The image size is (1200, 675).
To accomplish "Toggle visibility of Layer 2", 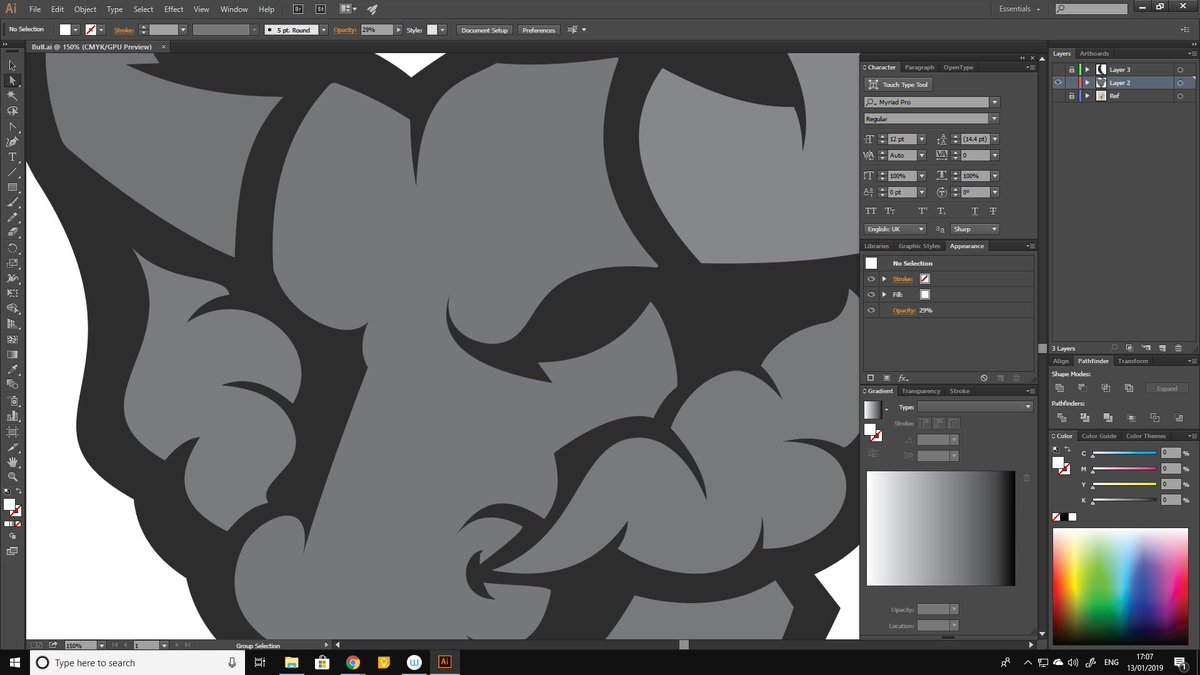I will 1059,83.
